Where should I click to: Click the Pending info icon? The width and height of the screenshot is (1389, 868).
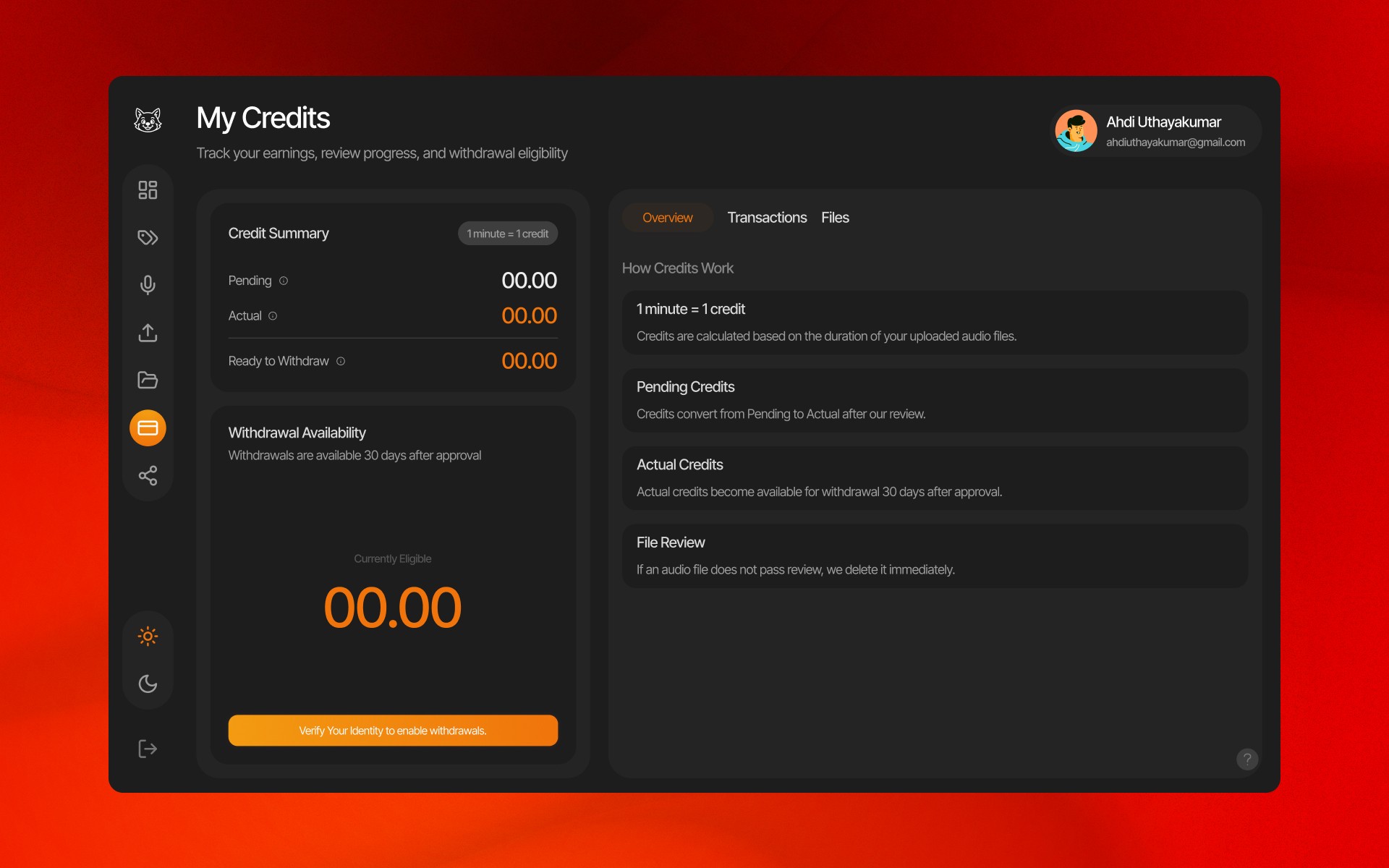284,281
